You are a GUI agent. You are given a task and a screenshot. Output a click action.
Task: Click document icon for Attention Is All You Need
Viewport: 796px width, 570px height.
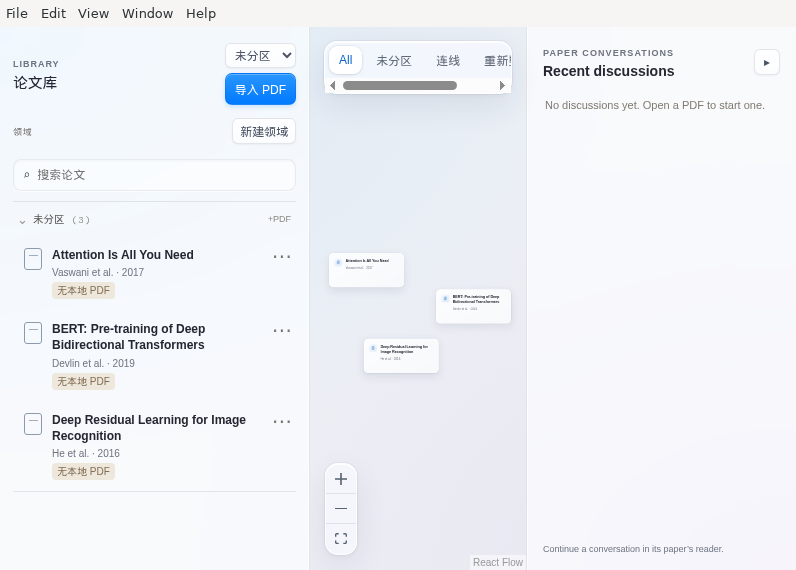33,259
